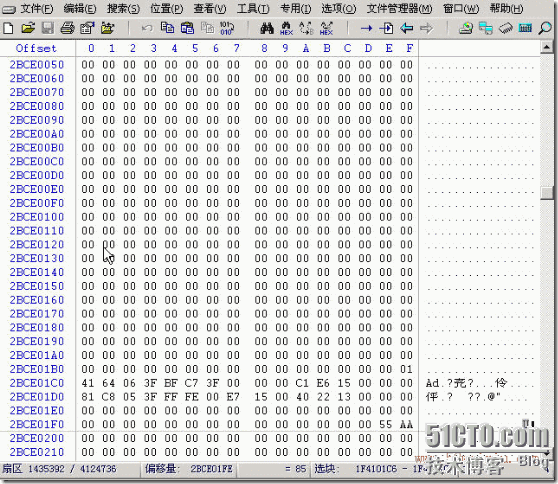Click offset row 2BCE0050
Screen dimensions: 558x484
click(37, 65)
